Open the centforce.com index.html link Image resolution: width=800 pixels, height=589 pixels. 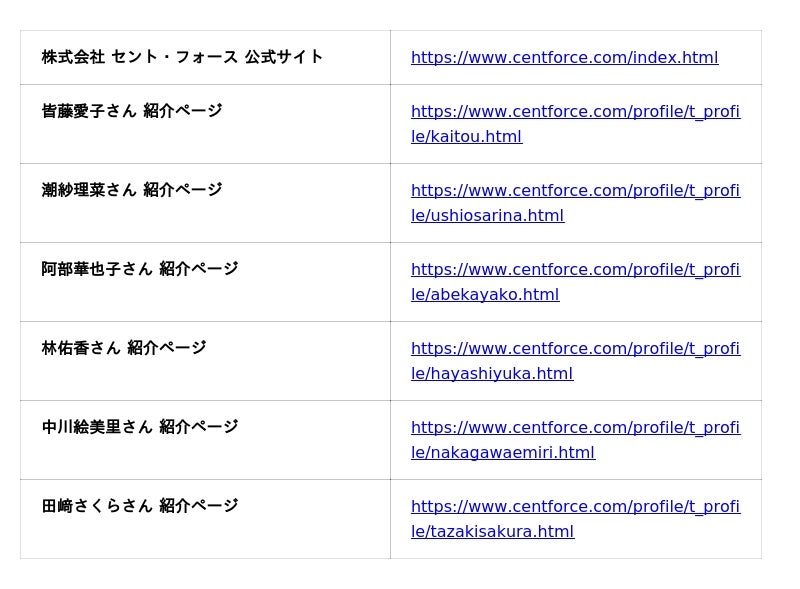564,58
